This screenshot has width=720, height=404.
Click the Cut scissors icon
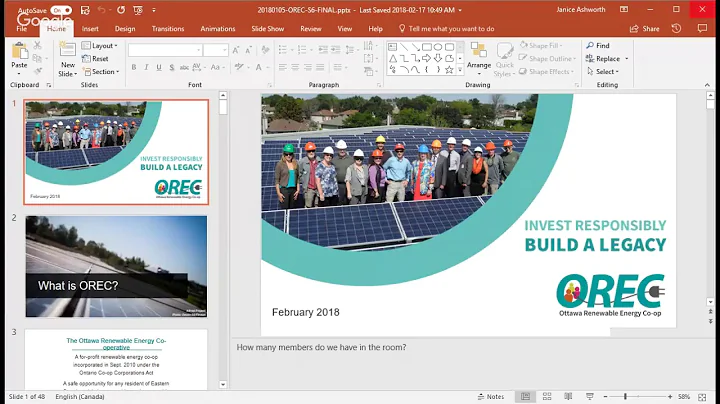coord(38,45)
